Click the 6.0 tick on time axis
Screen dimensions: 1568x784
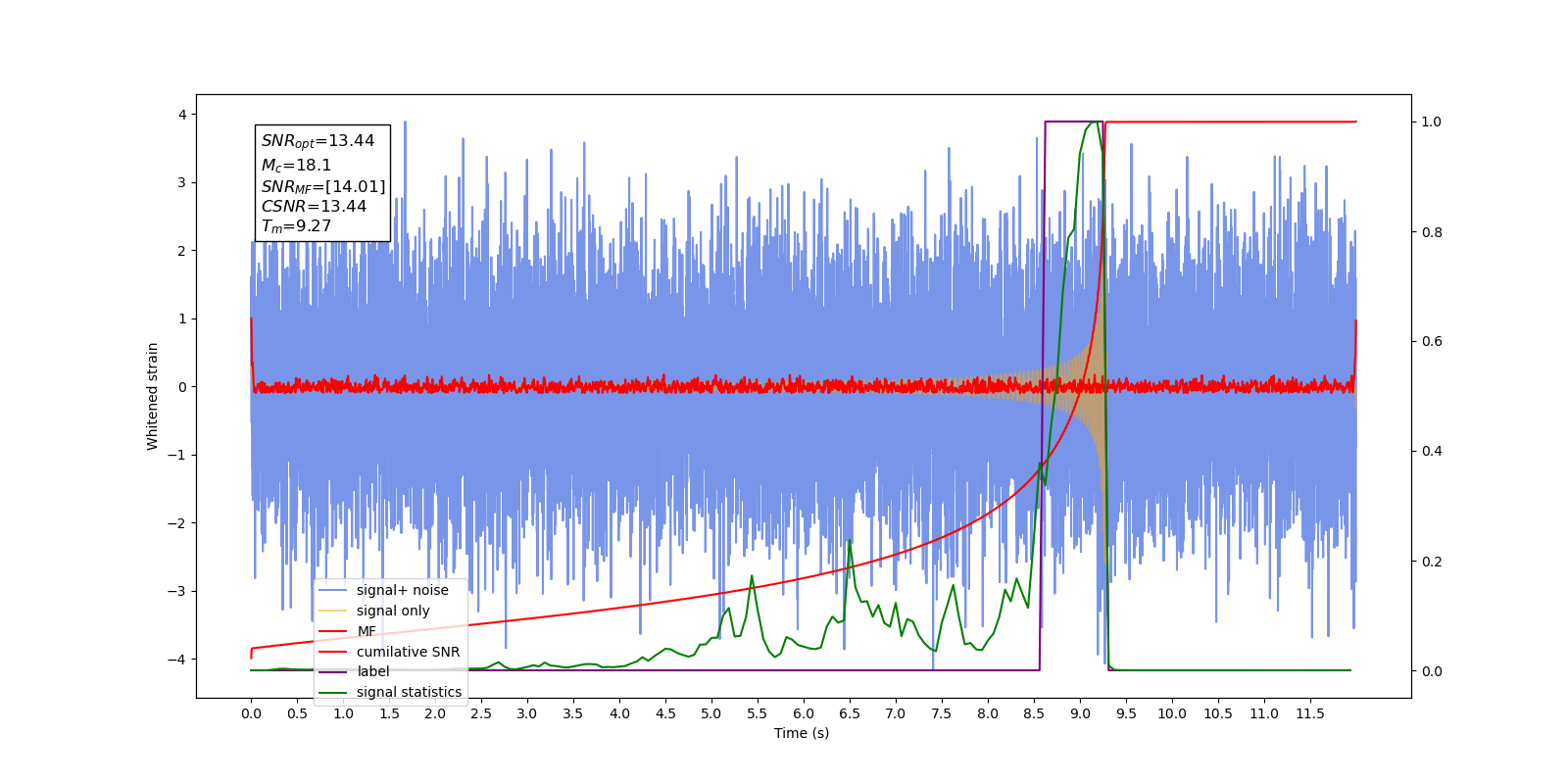pos(804,713)
